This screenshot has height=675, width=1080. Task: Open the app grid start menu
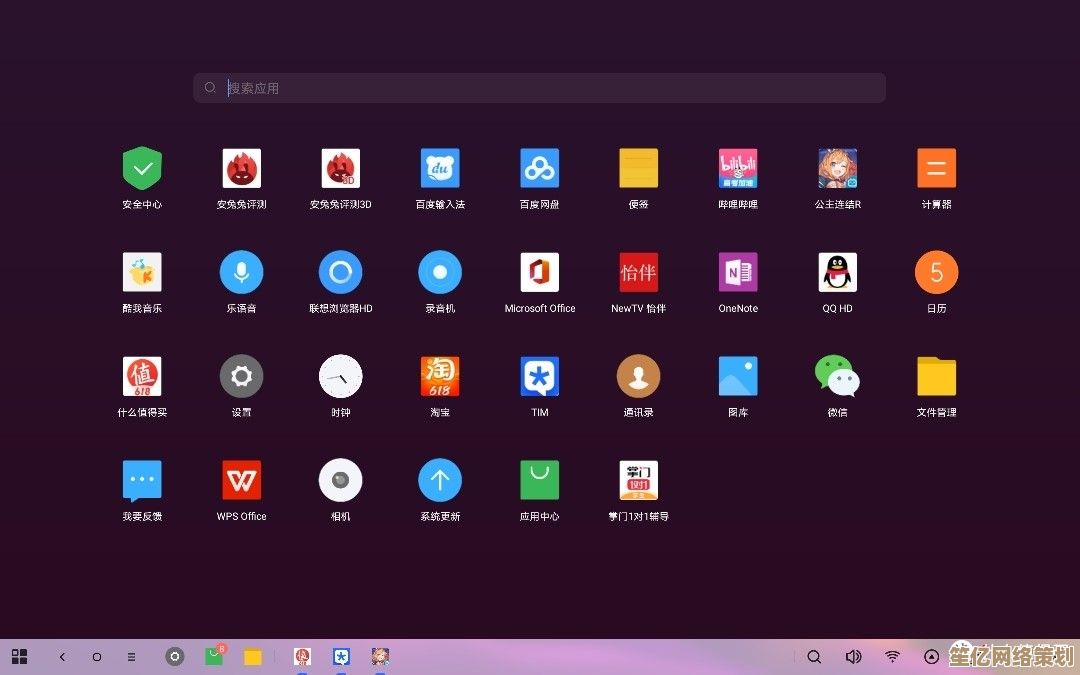click(x=19, y=657)
